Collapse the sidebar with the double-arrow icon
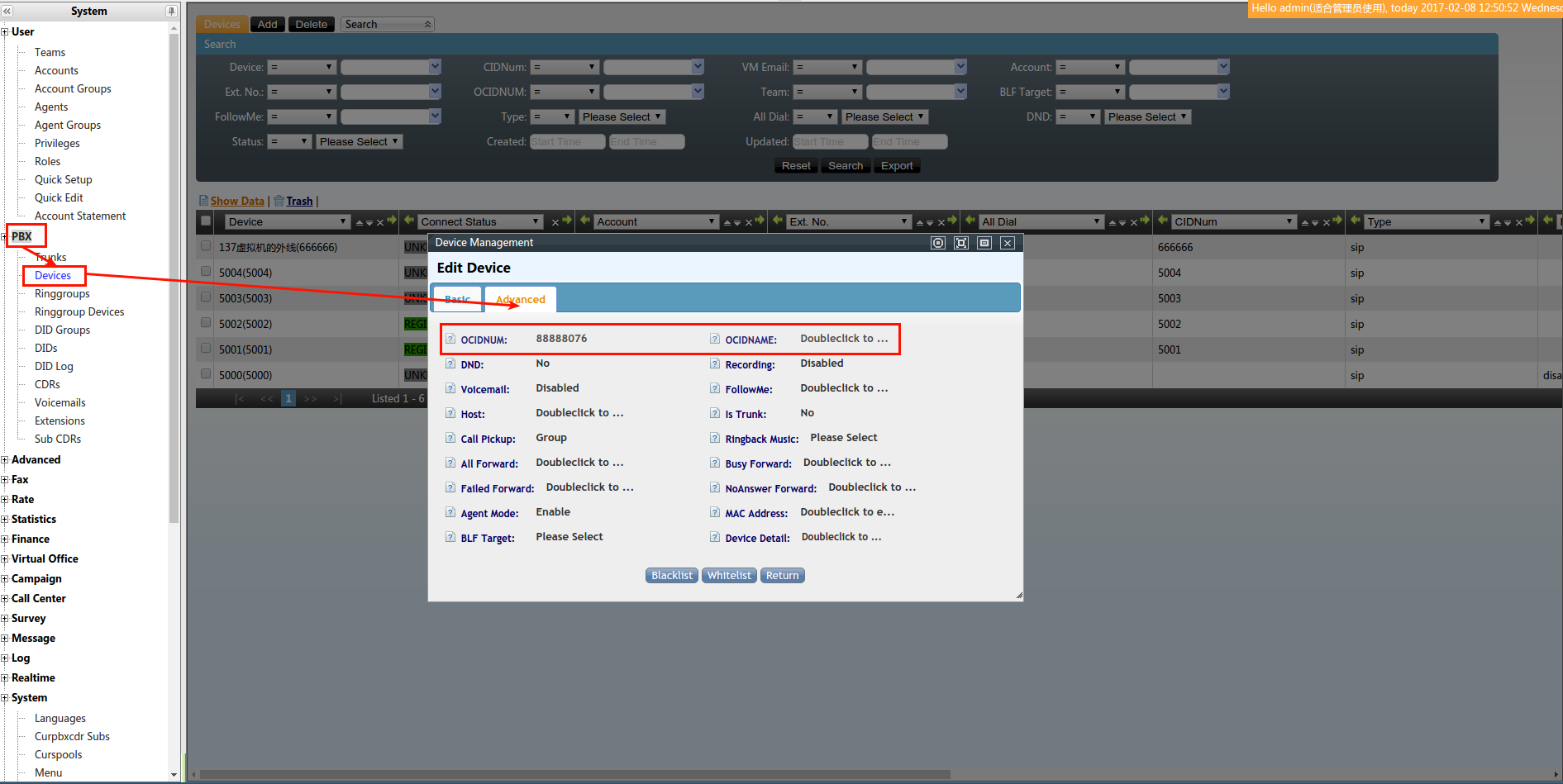The image size is (1563, 784). click(x=7, y=11)
